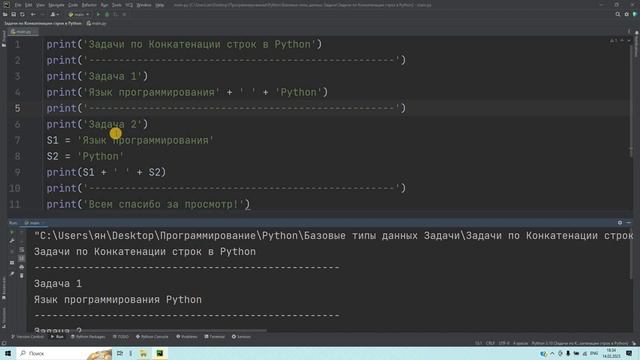This screenshot has width=640, height=360.
Task: Click Python 3.10 interpreter in status bar
Action: point(580,343)
